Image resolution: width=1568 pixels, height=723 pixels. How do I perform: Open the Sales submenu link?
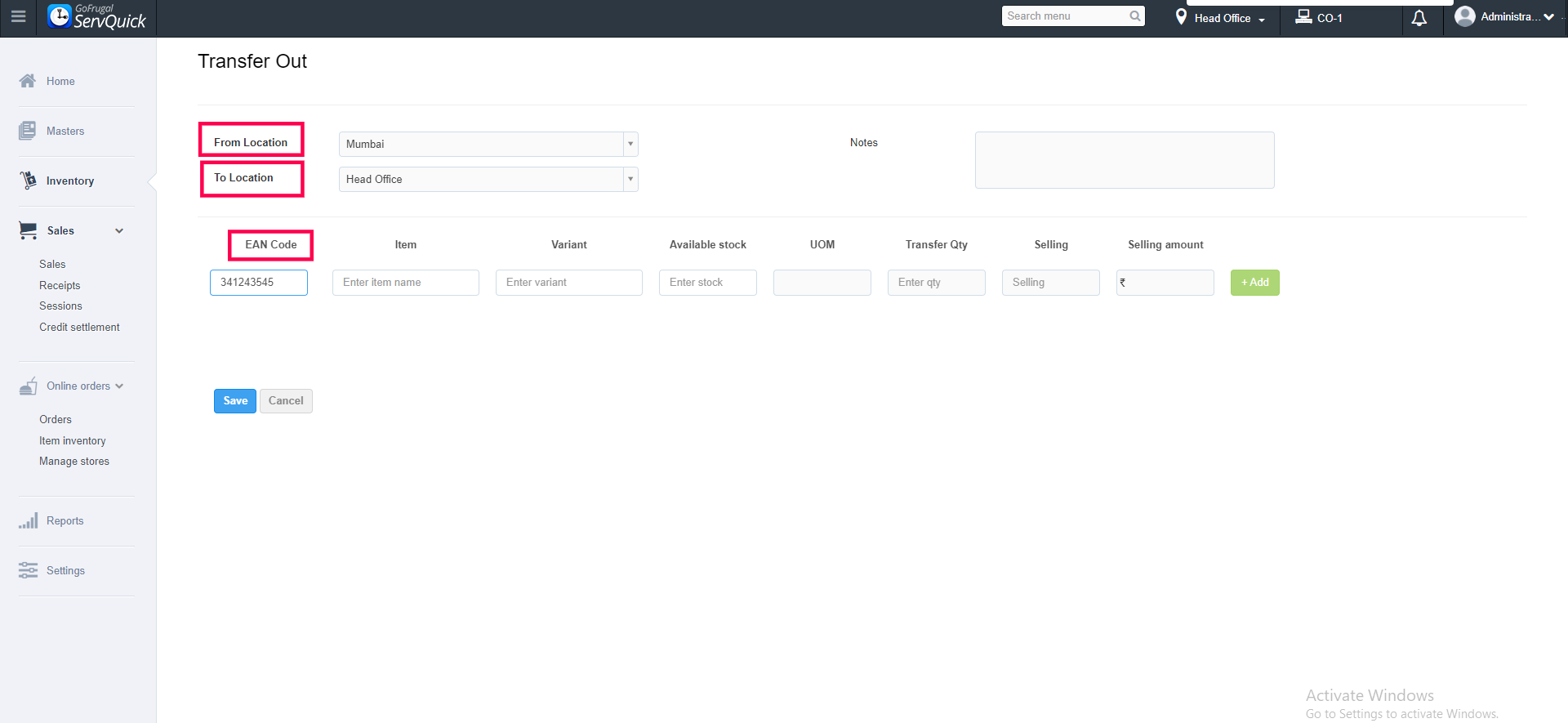tap(52, 264)
